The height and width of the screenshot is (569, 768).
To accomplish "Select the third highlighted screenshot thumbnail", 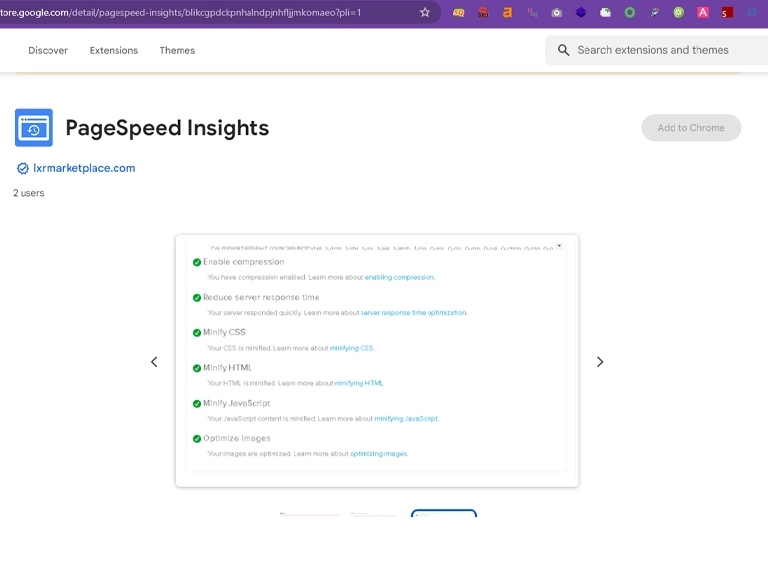I will tap(444, 513).
